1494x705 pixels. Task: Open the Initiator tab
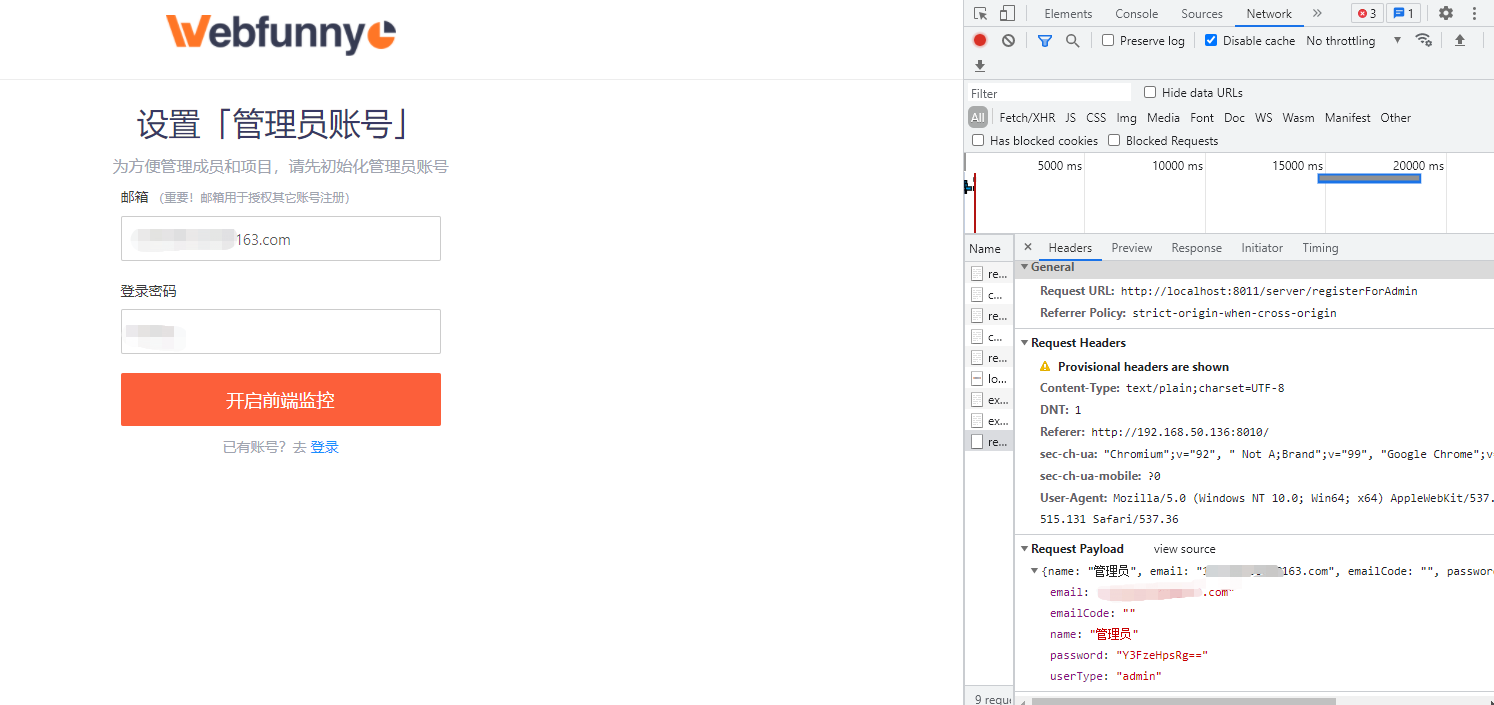coord(1262,248)
